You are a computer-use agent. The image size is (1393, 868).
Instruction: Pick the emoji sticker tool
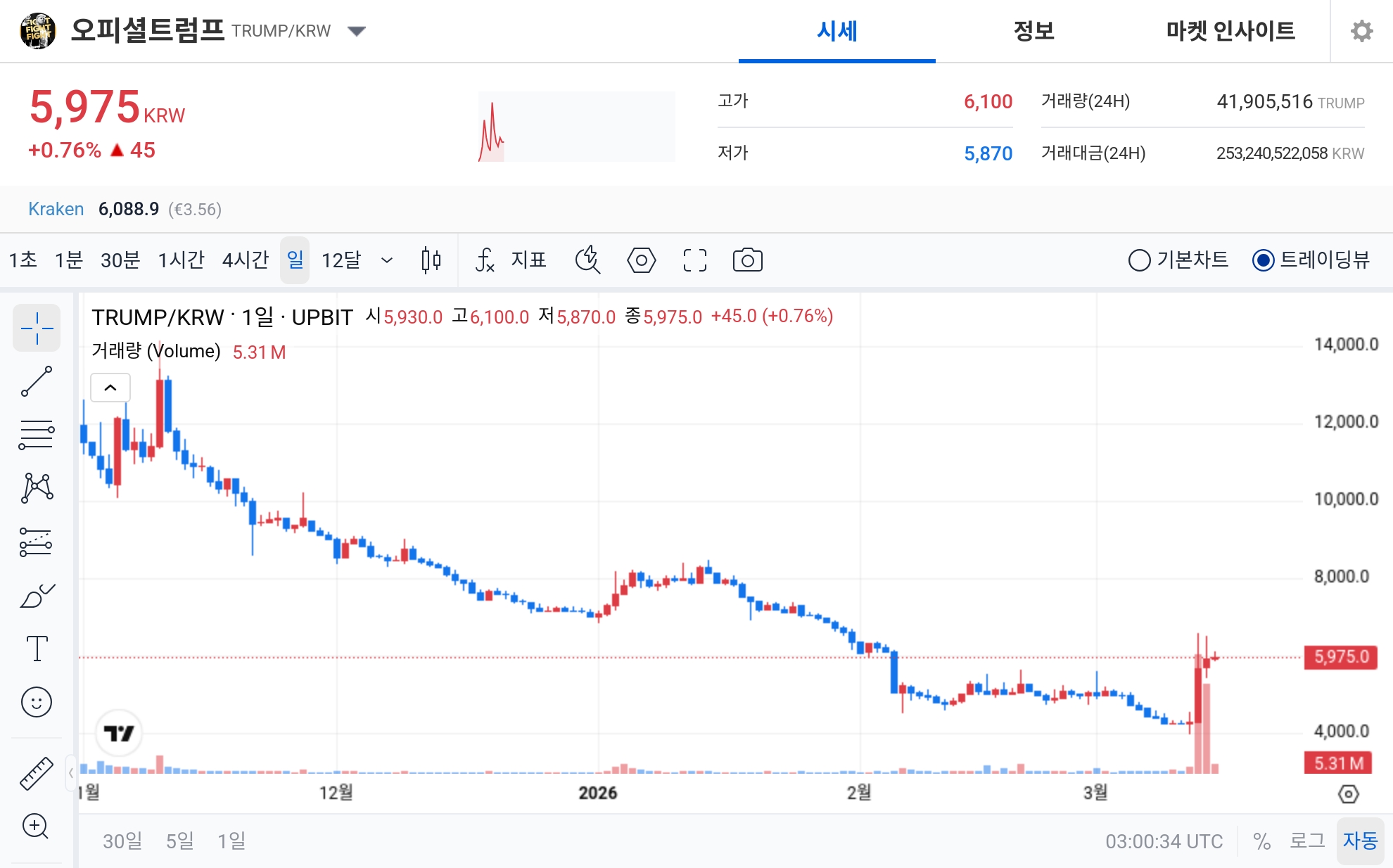tap(37, 702)
